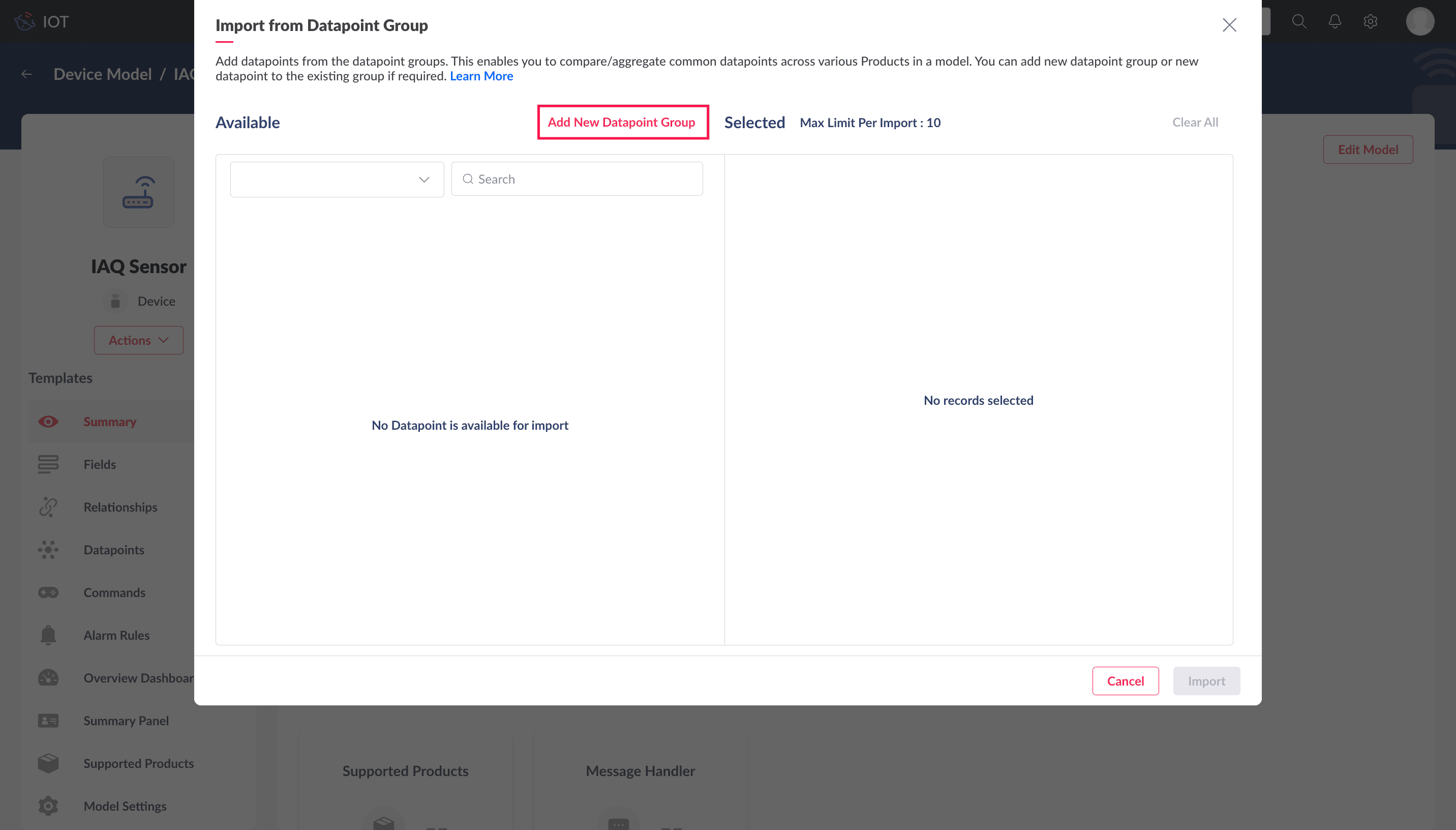The image size is (1456, 830).
Task: Open the settings gear icon
Action: tap(1371, 22)
